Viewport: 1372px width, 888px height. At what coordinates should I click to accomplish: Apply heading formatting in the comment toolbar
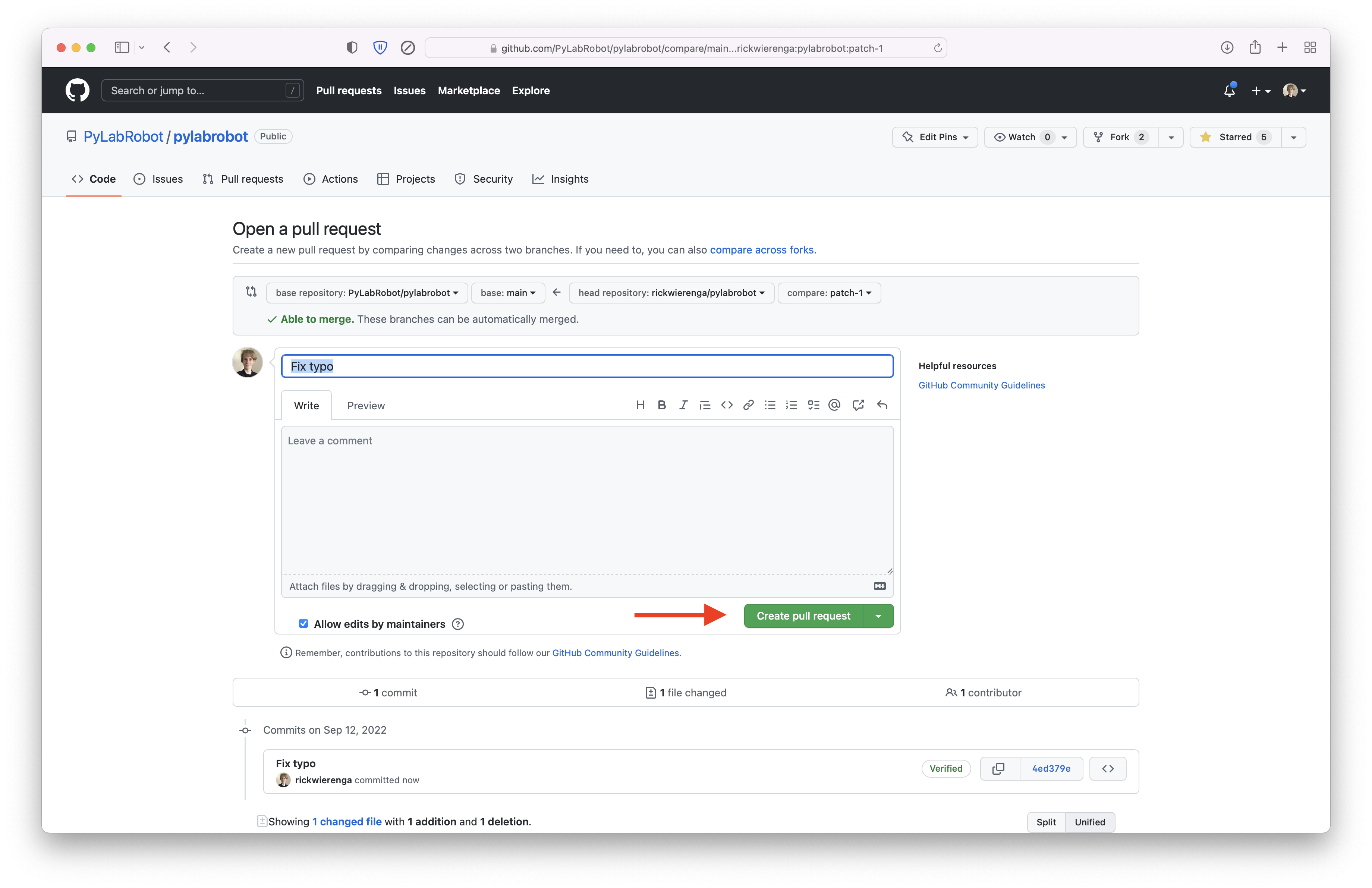[x=641, y=405]
